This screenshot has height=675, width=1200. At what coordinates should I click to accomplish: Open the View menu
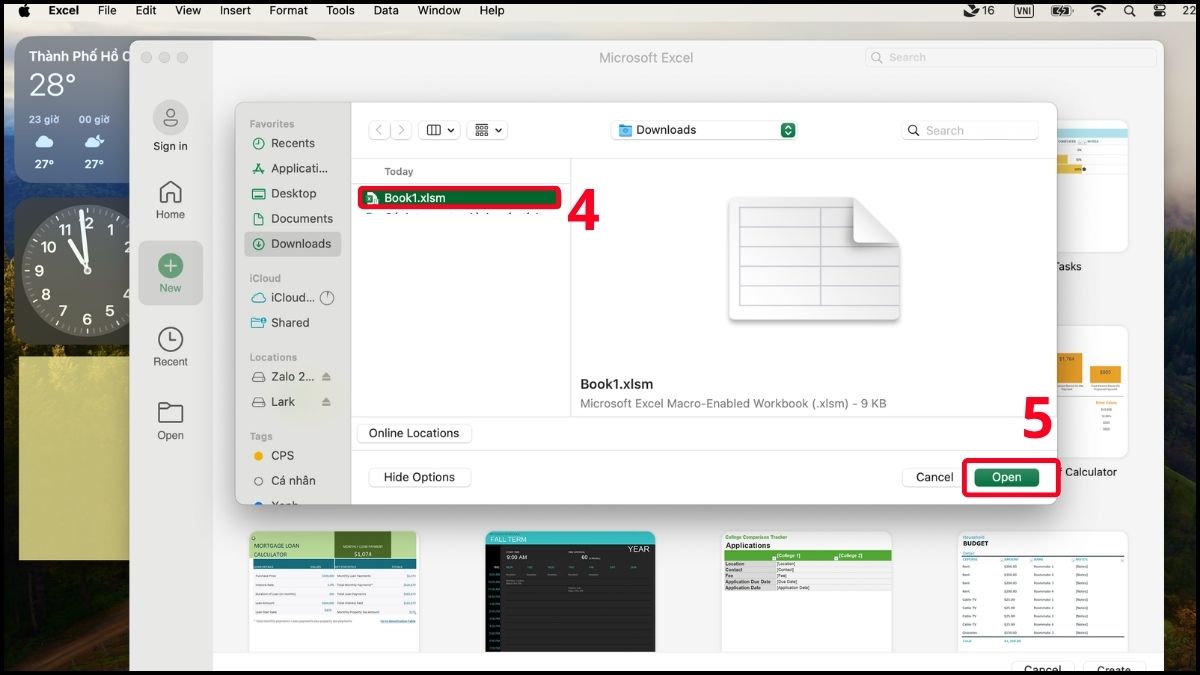[188, 10]
